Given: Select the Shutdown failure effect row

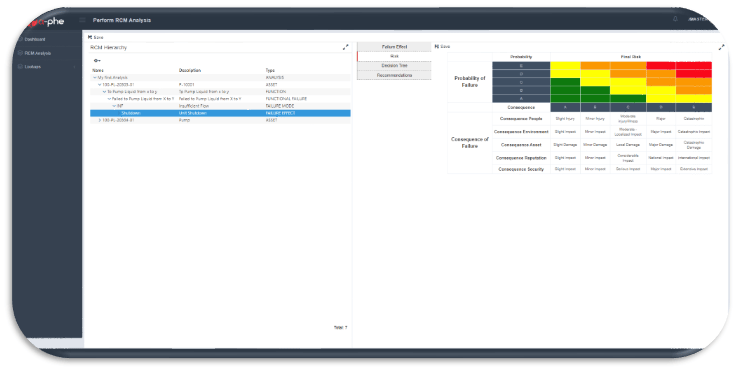Looking at the screenshot, I should [220, 113].
